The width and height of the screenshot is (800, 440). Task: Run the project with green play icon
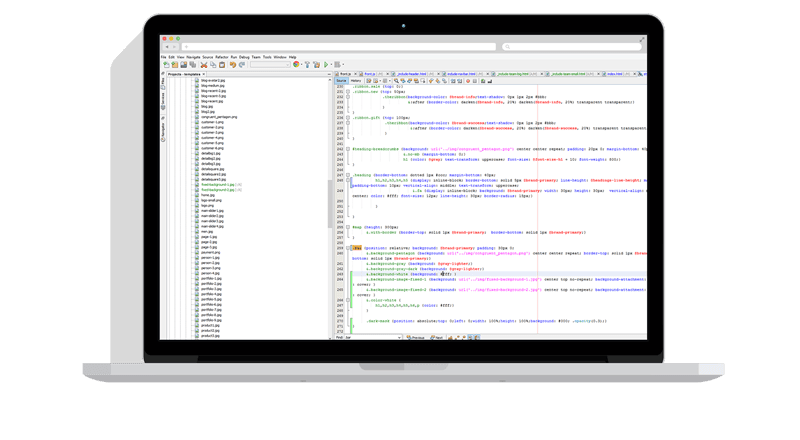(326, 65)
